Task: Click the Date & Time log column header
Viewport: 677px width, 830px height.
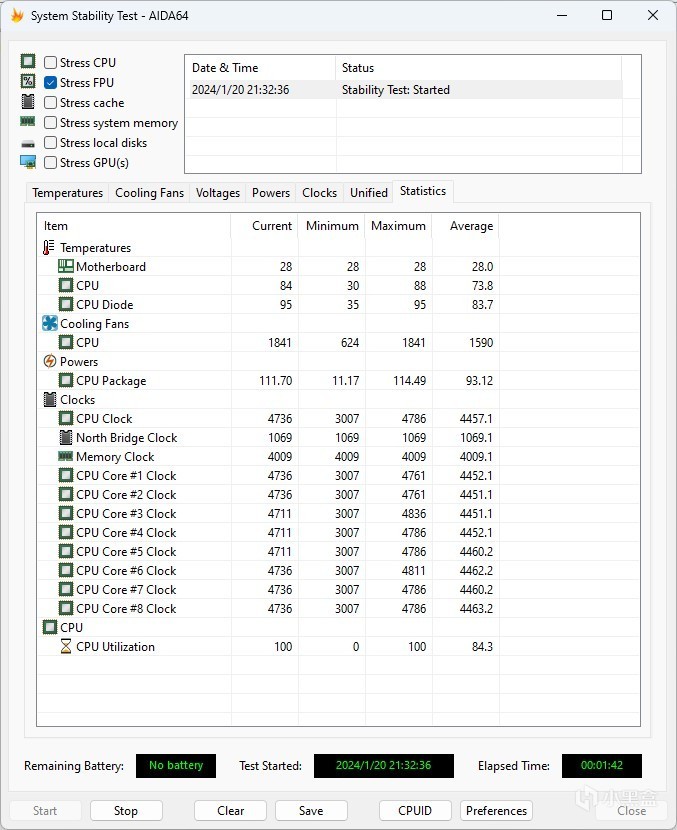Action: [x=260, y=68]
